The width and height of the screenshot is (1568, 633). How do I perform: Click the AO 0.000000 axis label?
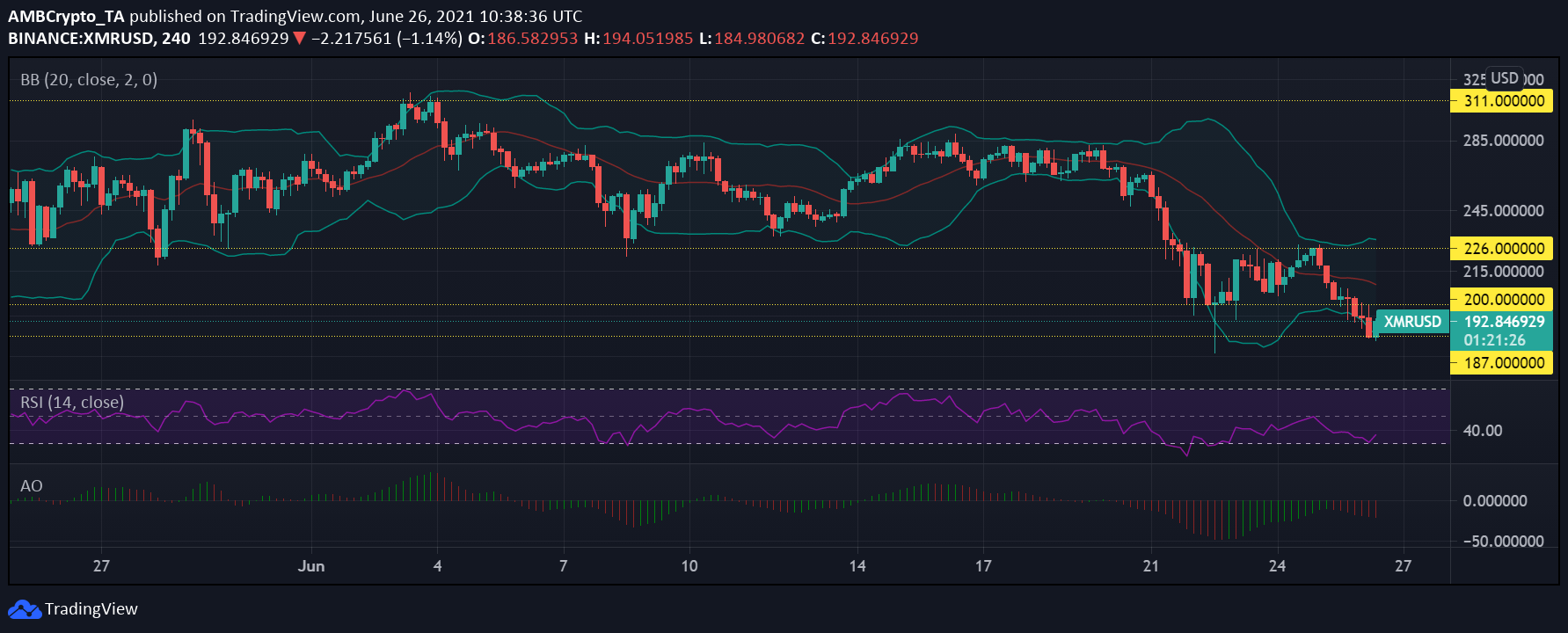(1495, 501)
